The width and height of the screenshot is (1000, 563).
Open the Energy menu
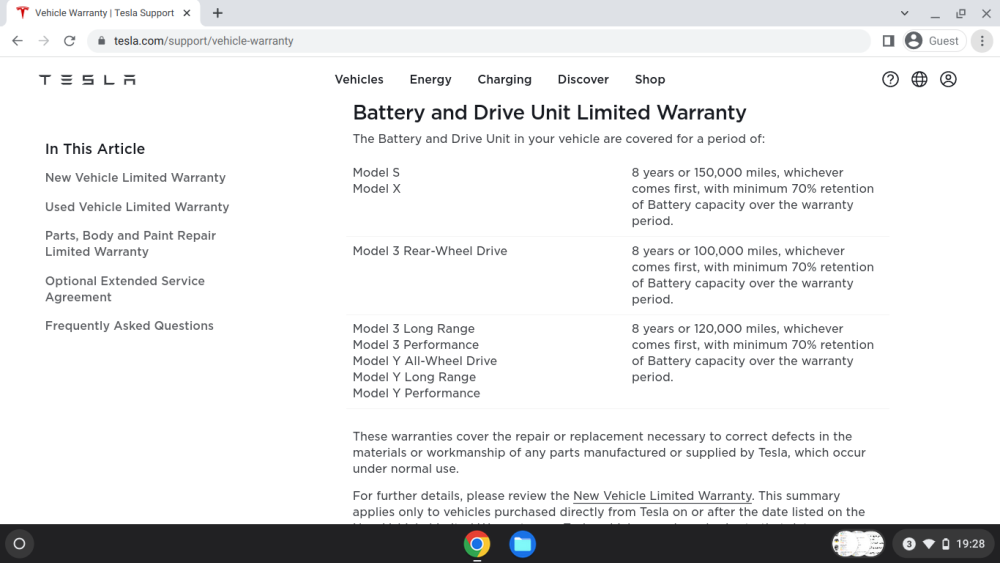pos(430,80)
